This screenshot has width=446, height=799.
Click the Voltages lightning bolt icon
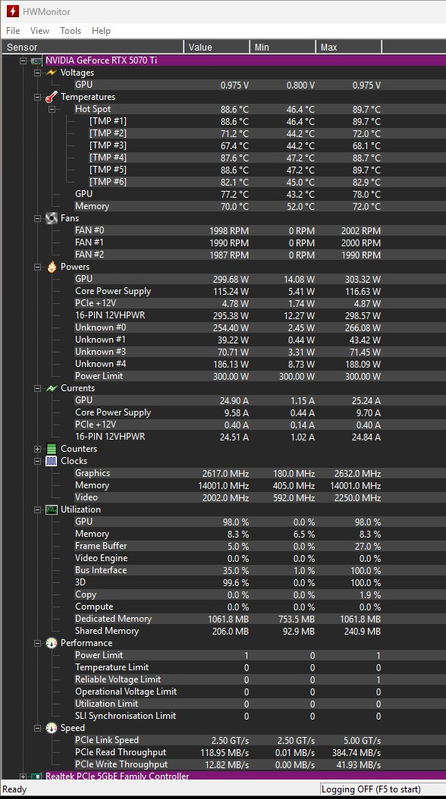click(51, 73)
